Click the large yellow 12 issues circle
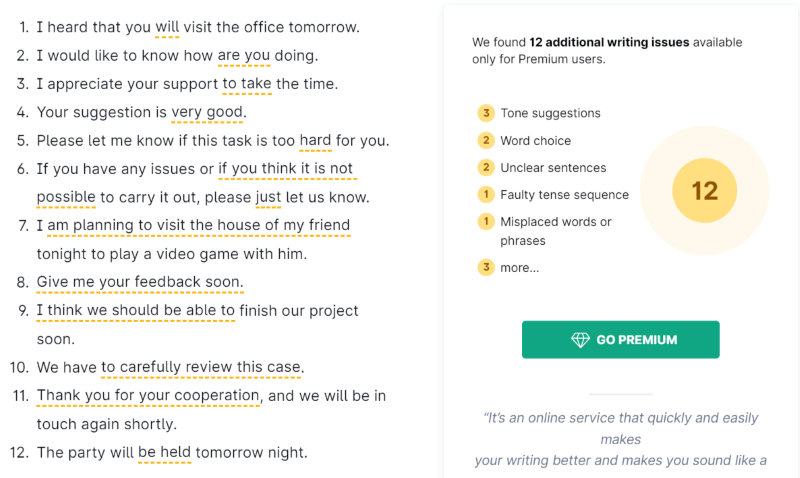This screenshot has height=478, width=800. pyautogui.click(x=705, y=190)
